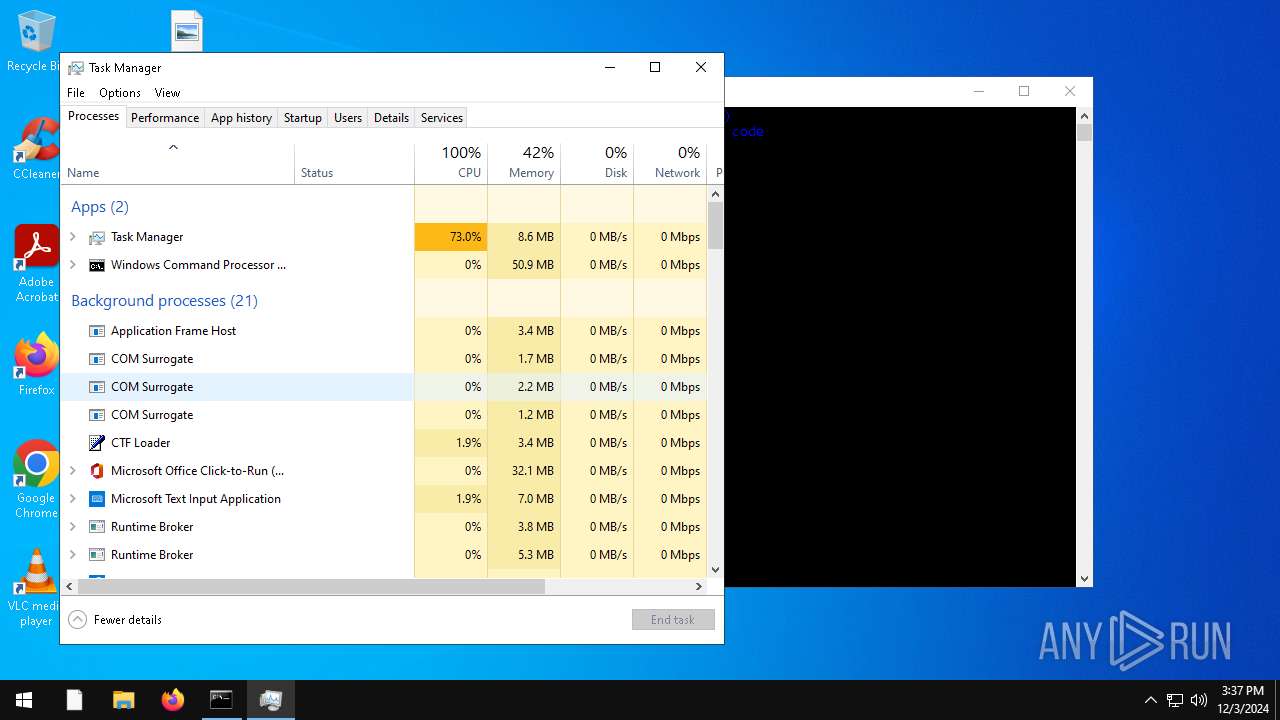The width and height of the screenshot is (1280, 720).
Task: Open File Explorer from taskbar
Action: click(123, 700)
